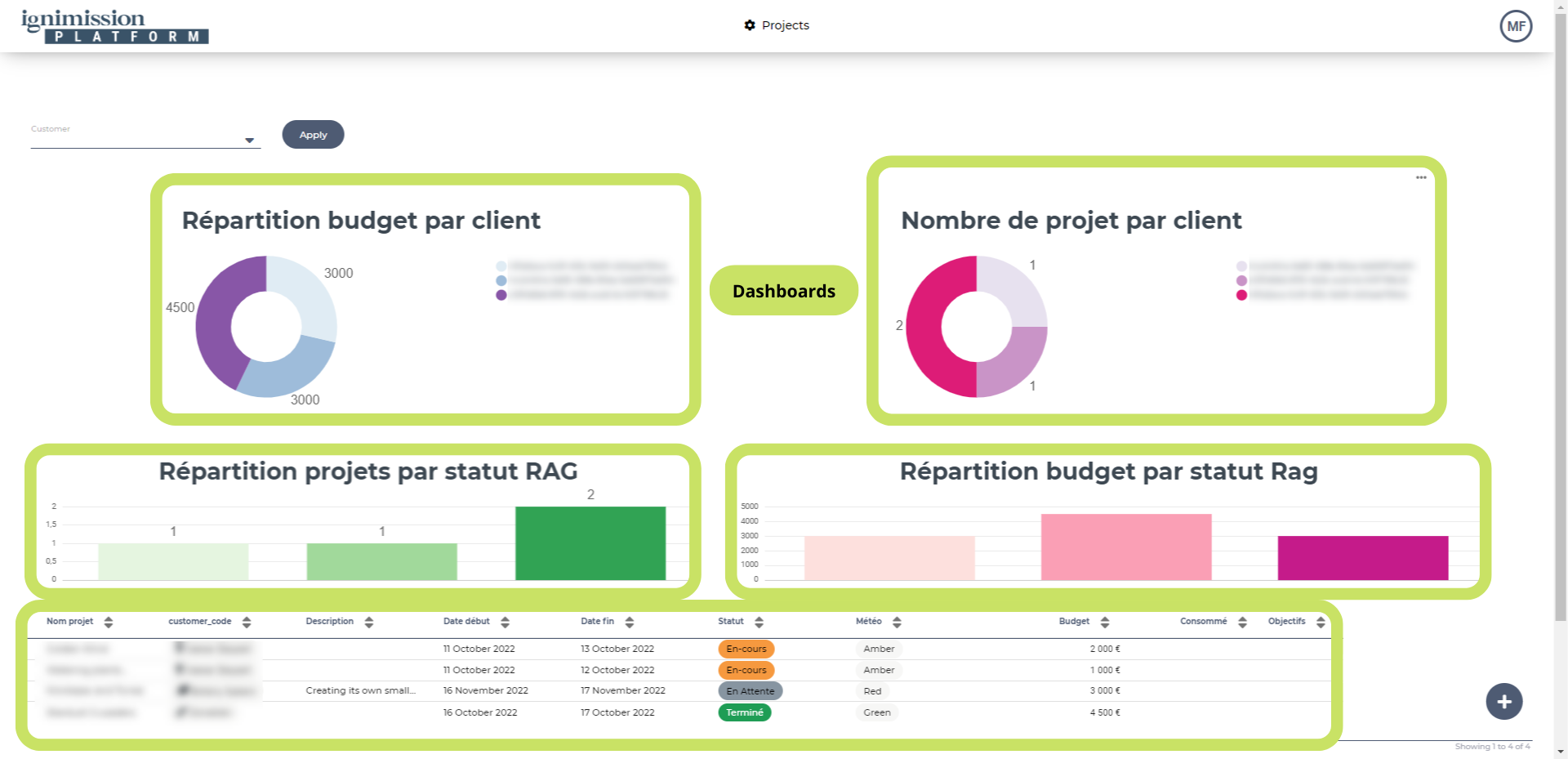The width and height of the screenshot is (1568, 759).
Task: Sort table by Date début column
Action: coord(505,623)
